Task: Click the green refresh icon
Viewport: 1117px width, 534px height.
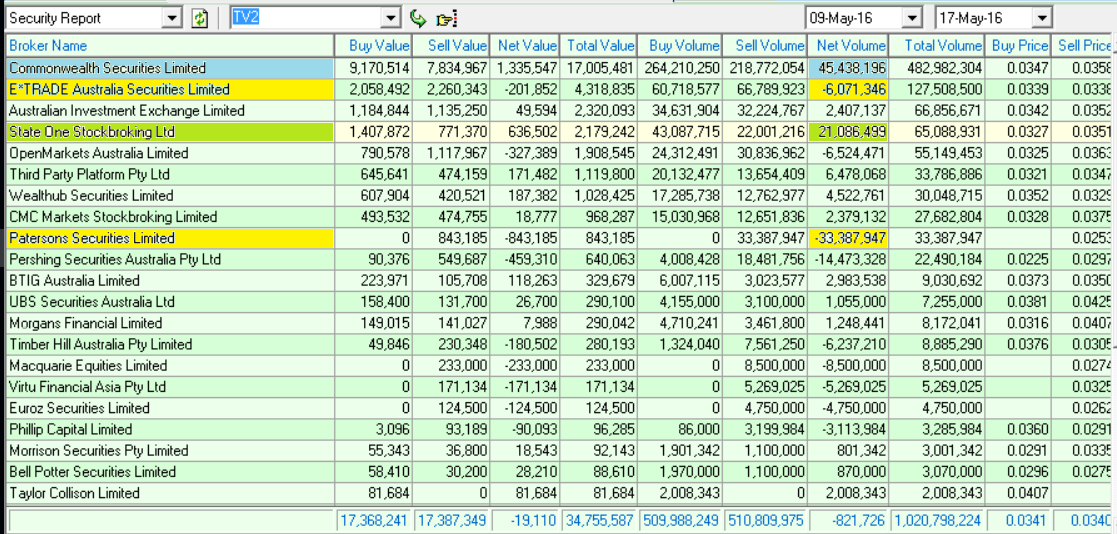Action: (x=199, y=19)
